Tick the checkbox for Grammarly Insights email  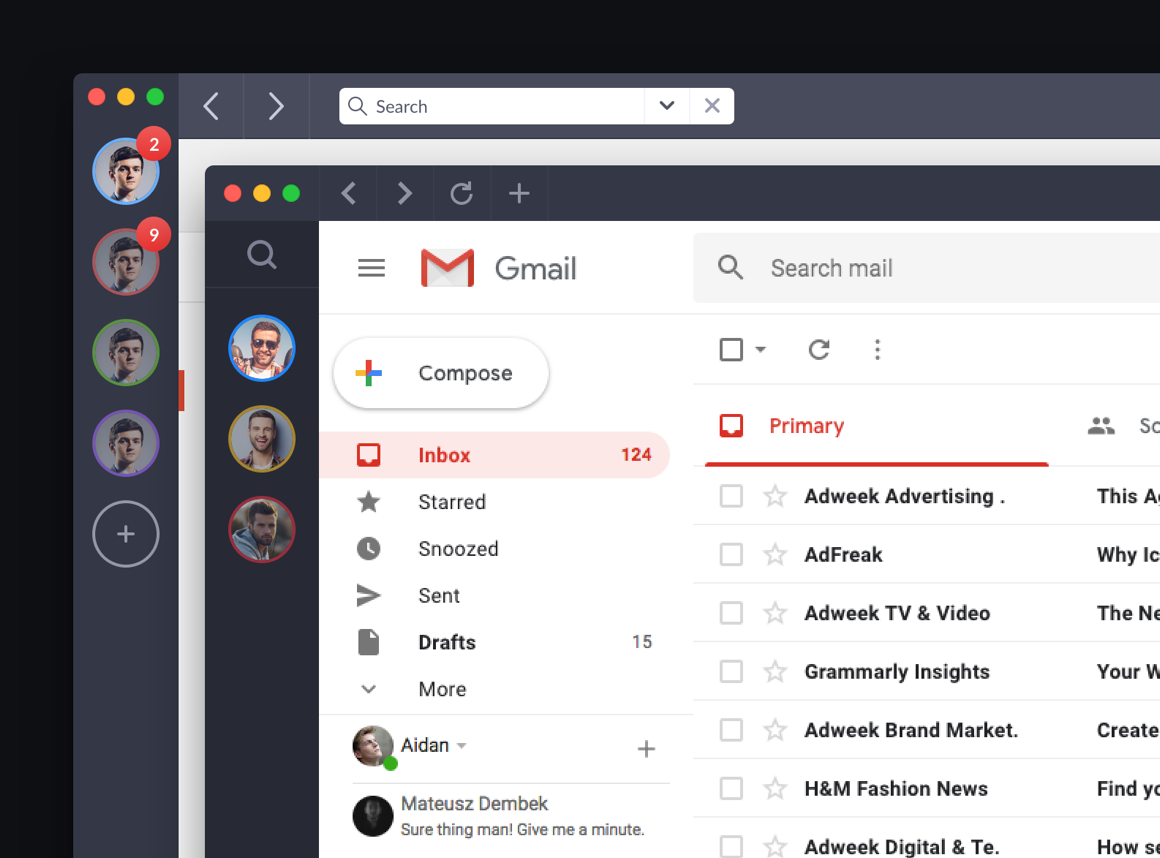(731, 671)
